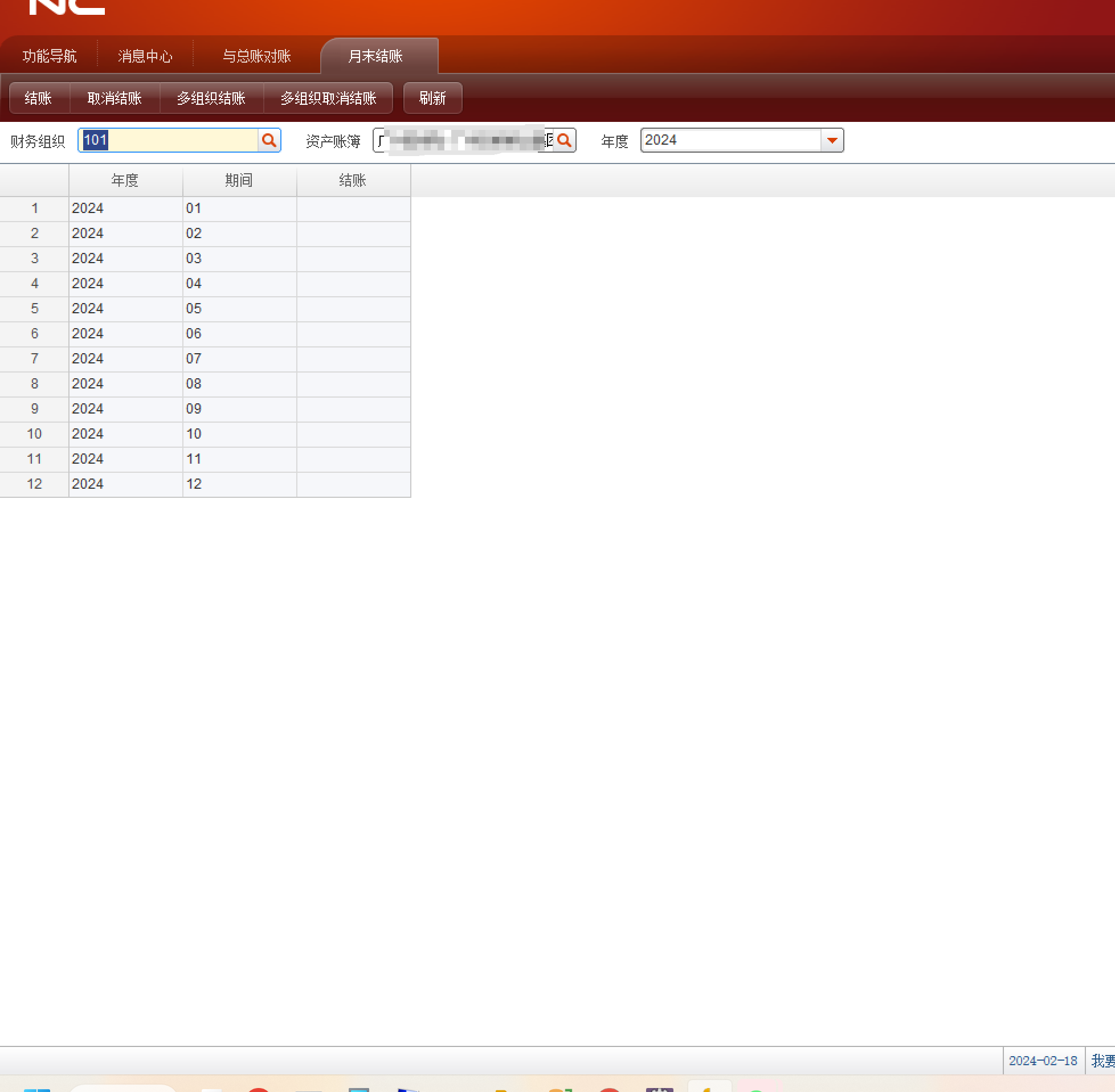Click period cell 02

(x=240, y=234)
